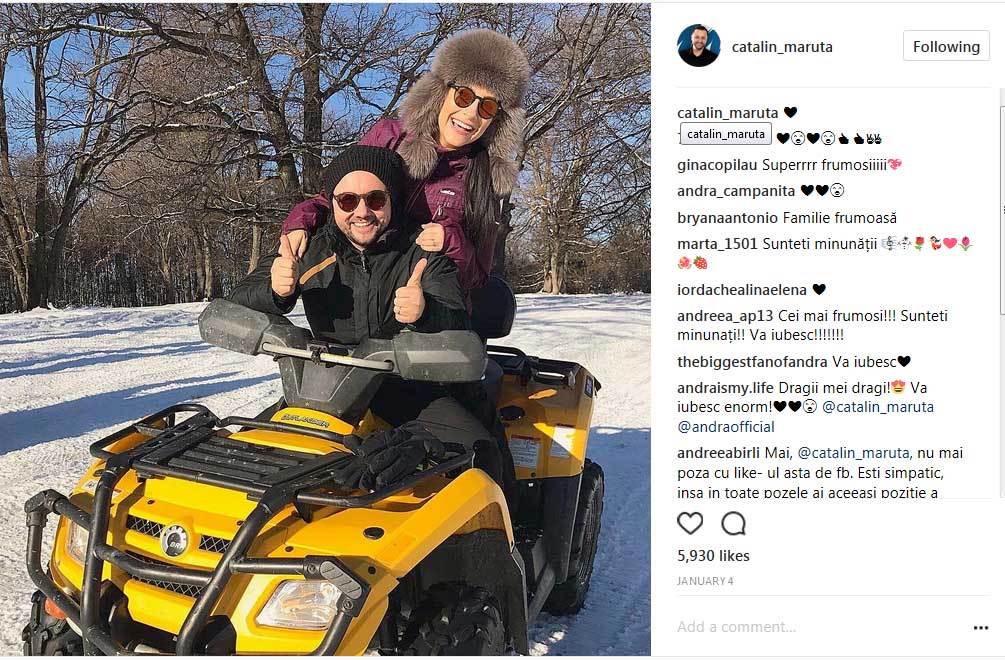Toggle the Following button
This screenshot has width=1005, height=660.
946,46
